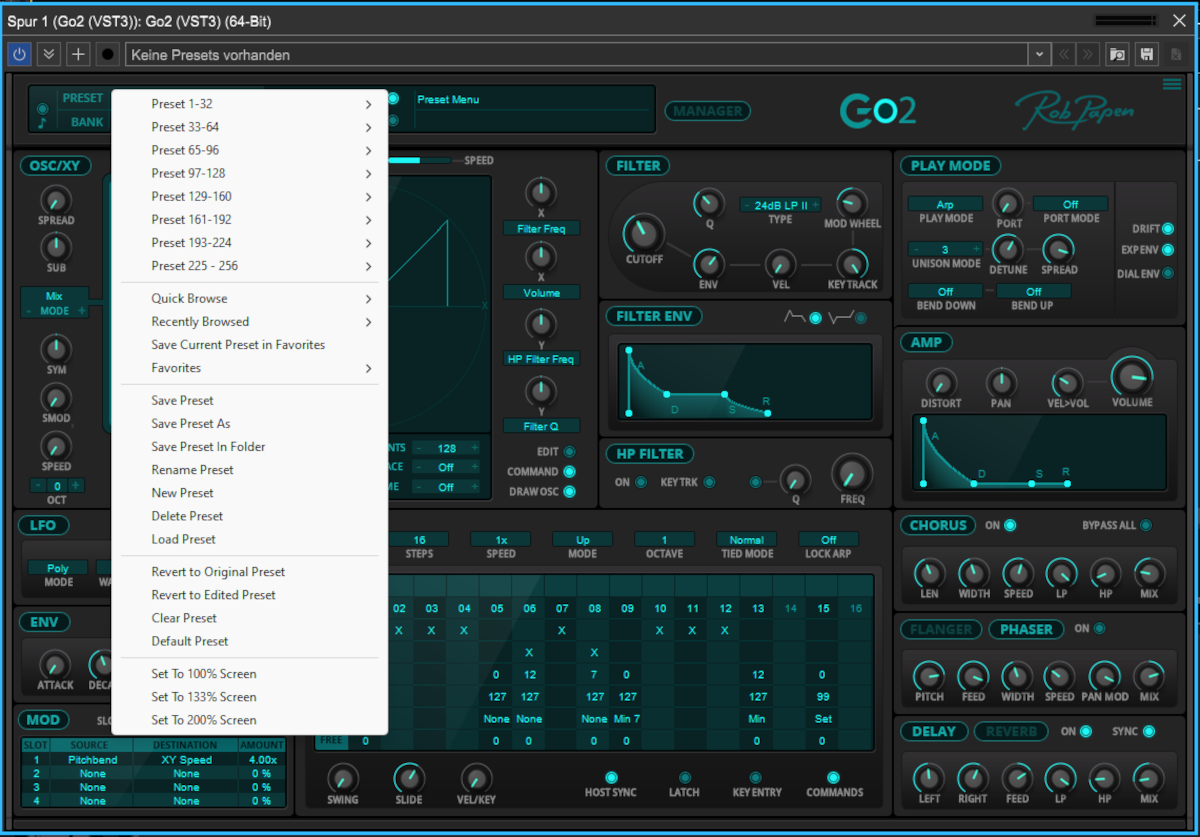Enable the DIAL ENV switch
Image resolution: width=1200 pixels, height=837 pixels.
(x=1167, y=273)
